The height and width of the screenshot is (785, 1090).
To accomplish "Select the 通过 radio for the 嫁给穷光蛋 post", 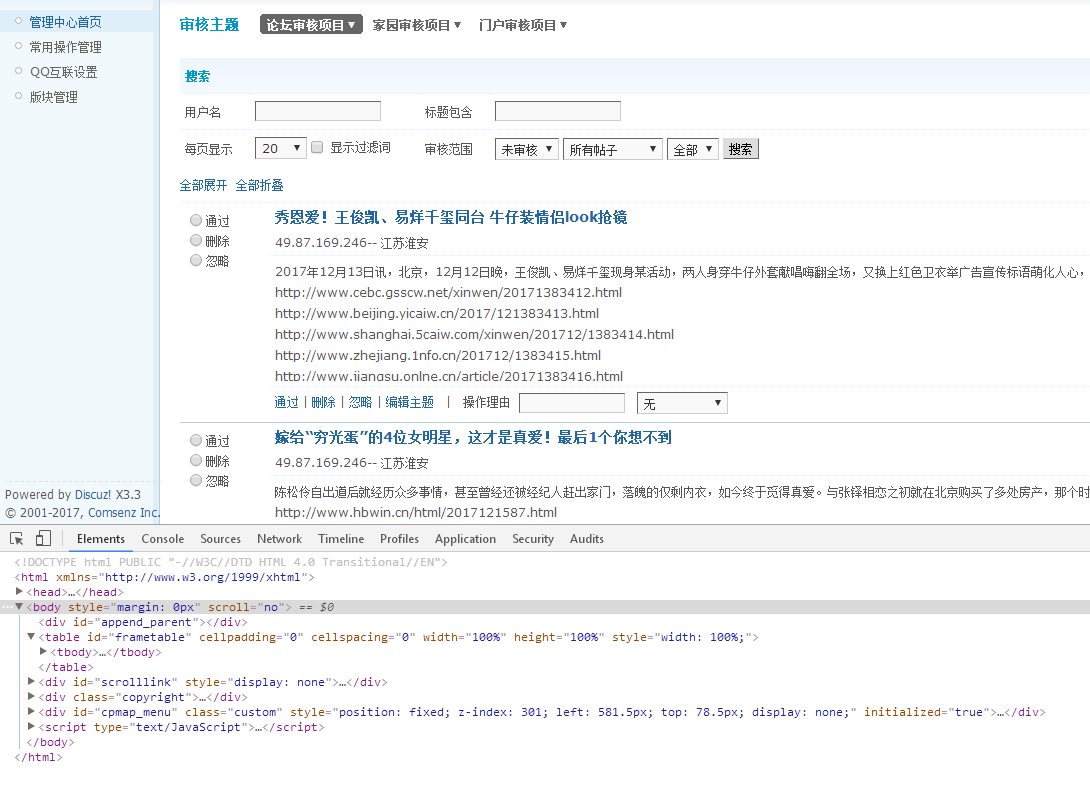I will pos(196,440).
